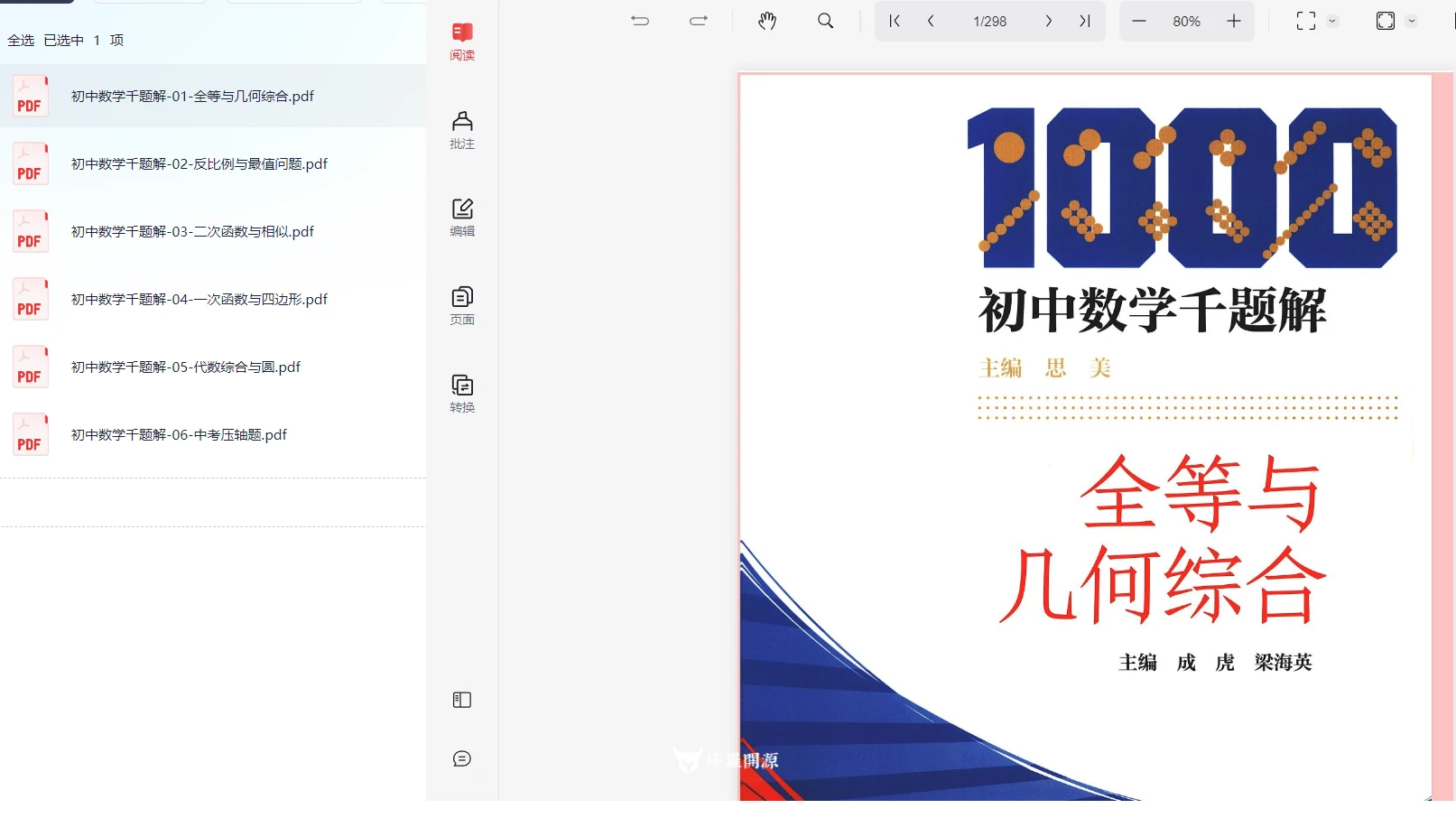Jump to the last page

(x=1085, y=21)
